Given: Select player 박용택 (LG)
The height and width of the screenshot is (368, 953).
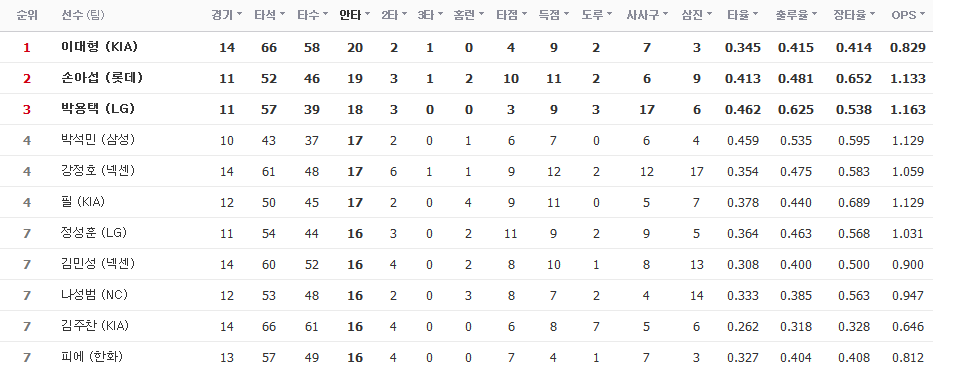Looking at the screenshot, I should pyautogui.click(x=98, y=109).
